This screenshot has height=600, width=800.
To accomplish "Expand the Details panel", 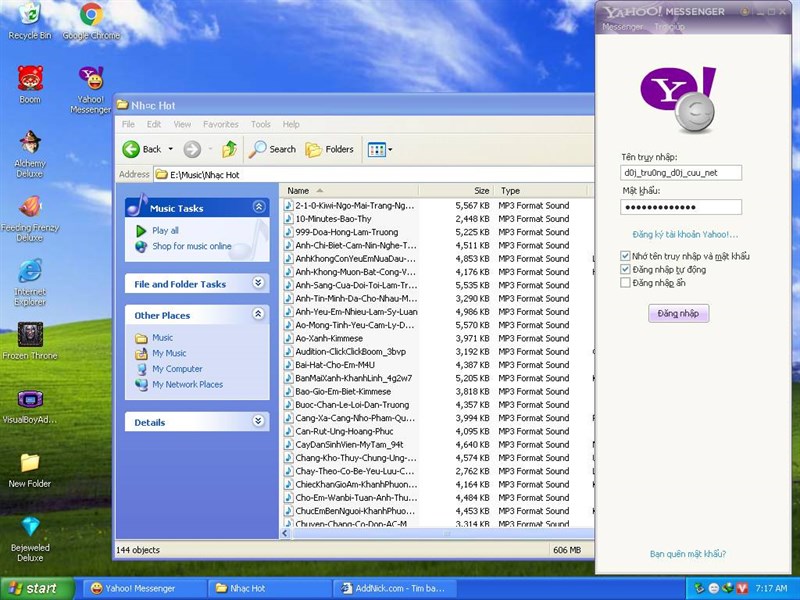I will pos(259,421).
